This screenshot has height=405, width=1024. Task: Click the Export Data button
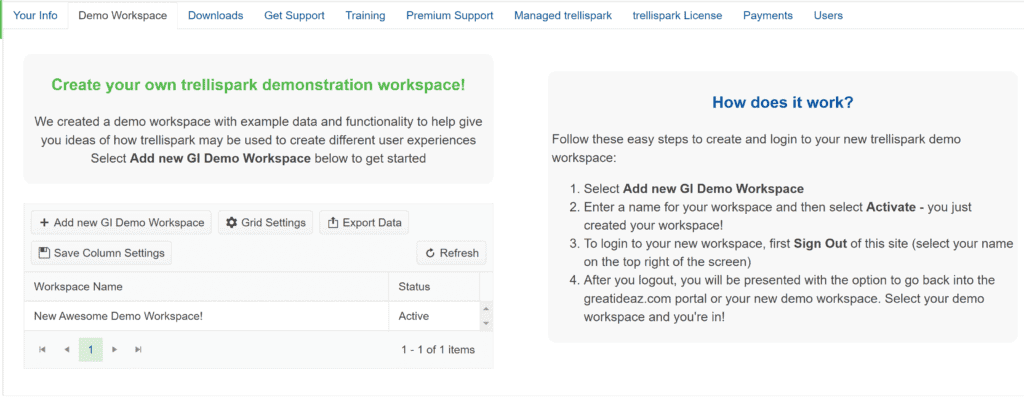click(x=364, y=223)
